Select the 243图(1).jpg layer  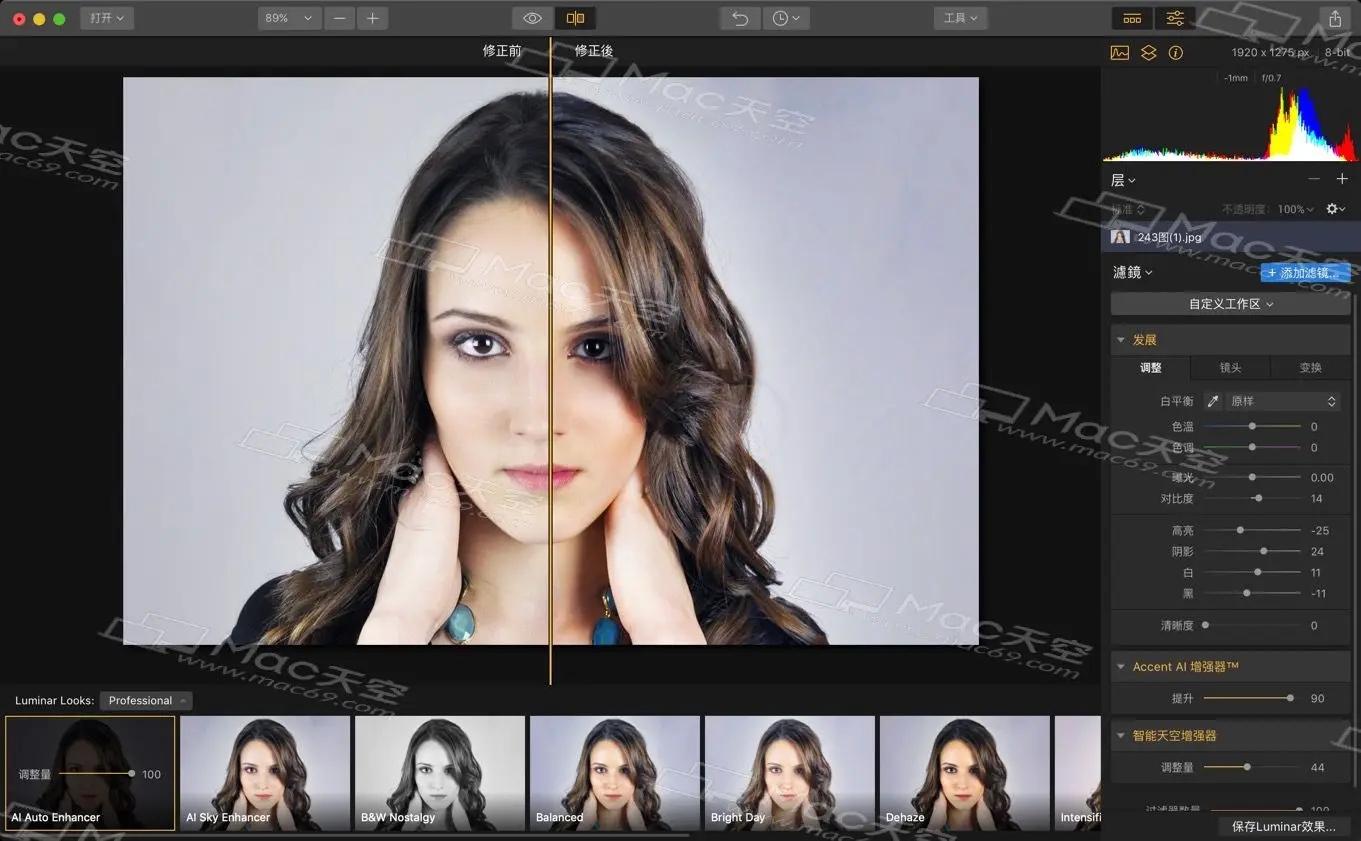(x=1231, y=237)
